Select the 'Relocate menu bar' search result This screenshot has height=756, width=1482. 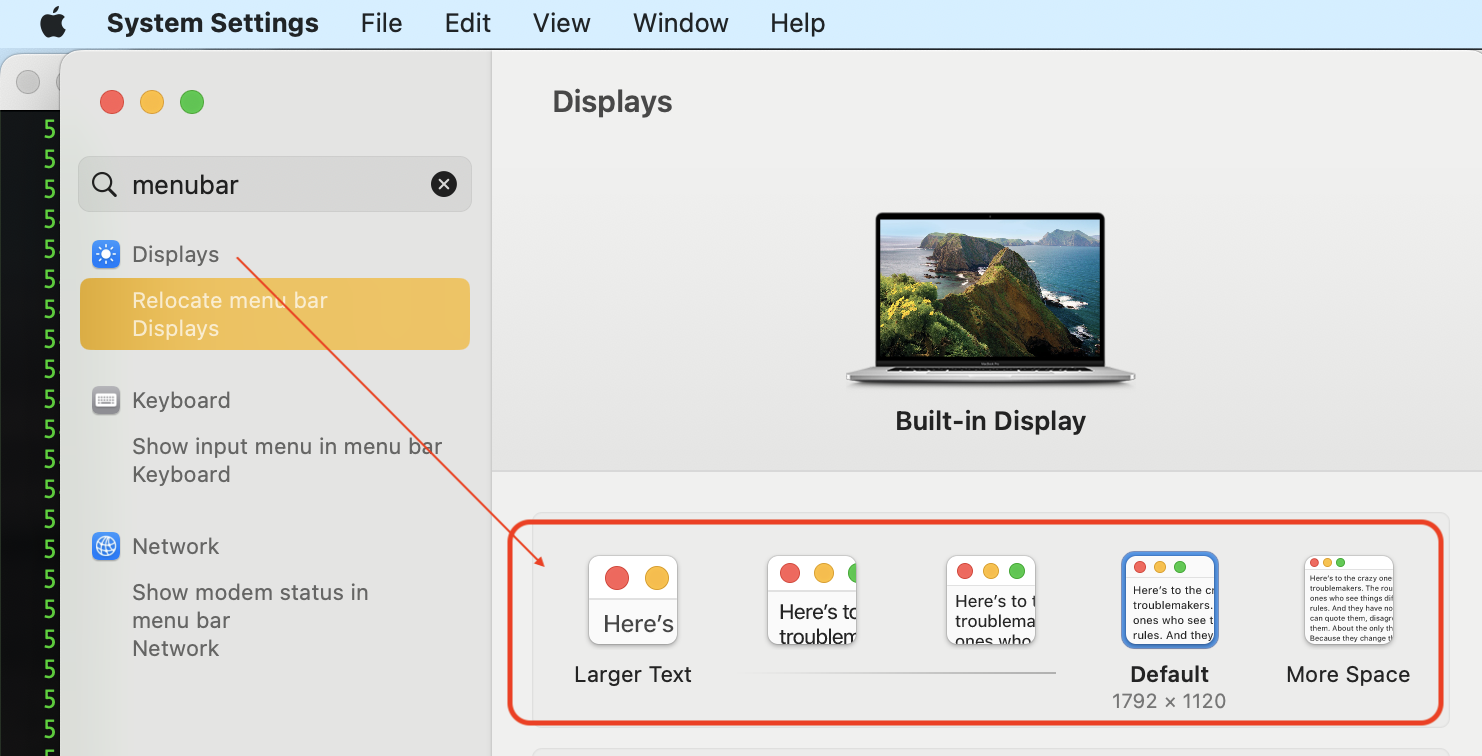click(x=275, y=313)
